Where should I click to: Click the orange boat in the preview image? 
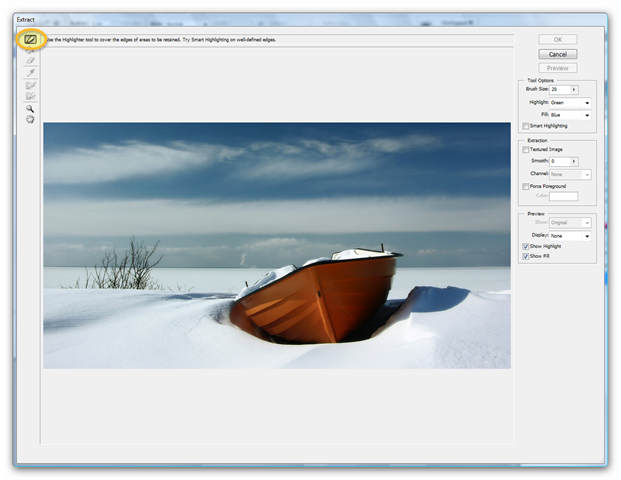click(317, 295)
